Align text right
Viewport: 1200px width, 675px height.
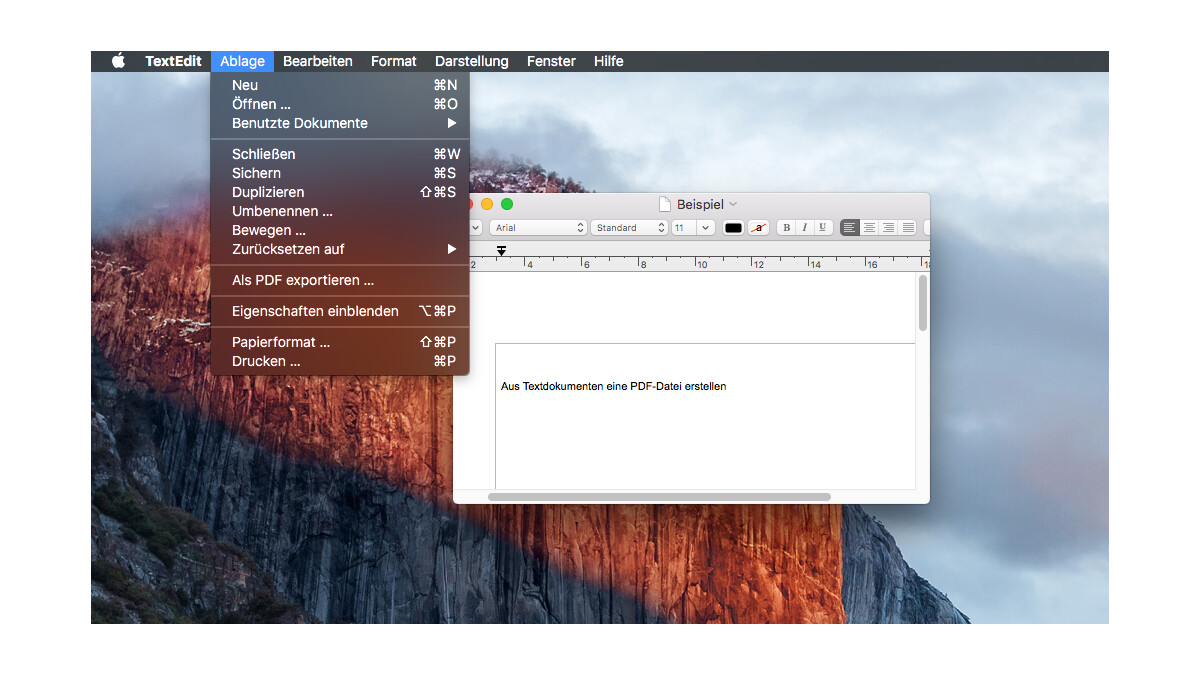point(888,228)
